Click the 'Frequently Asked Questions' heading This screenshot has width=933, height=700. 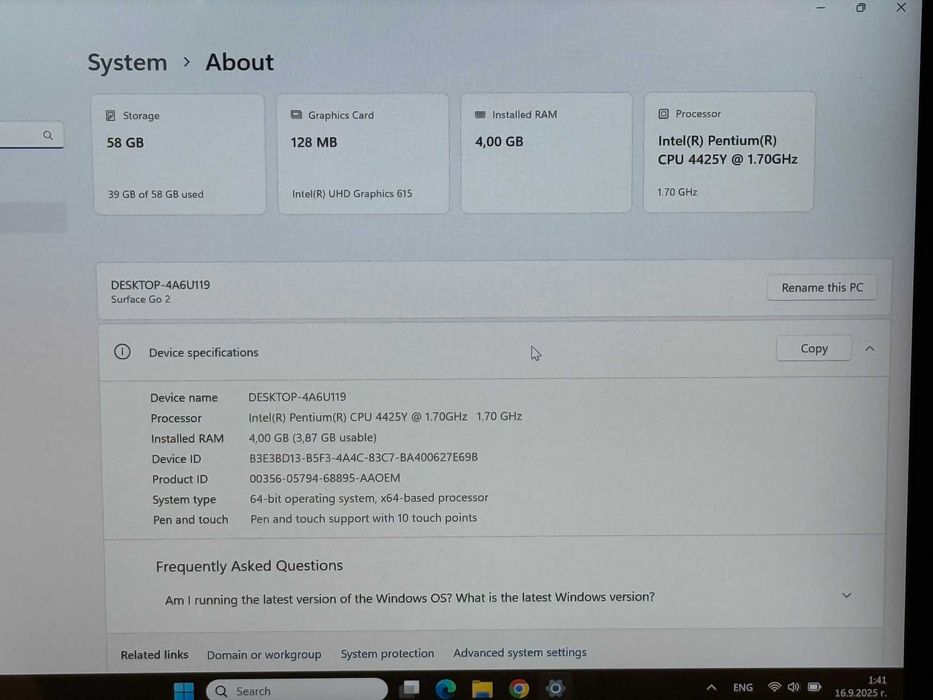[249, 565]
